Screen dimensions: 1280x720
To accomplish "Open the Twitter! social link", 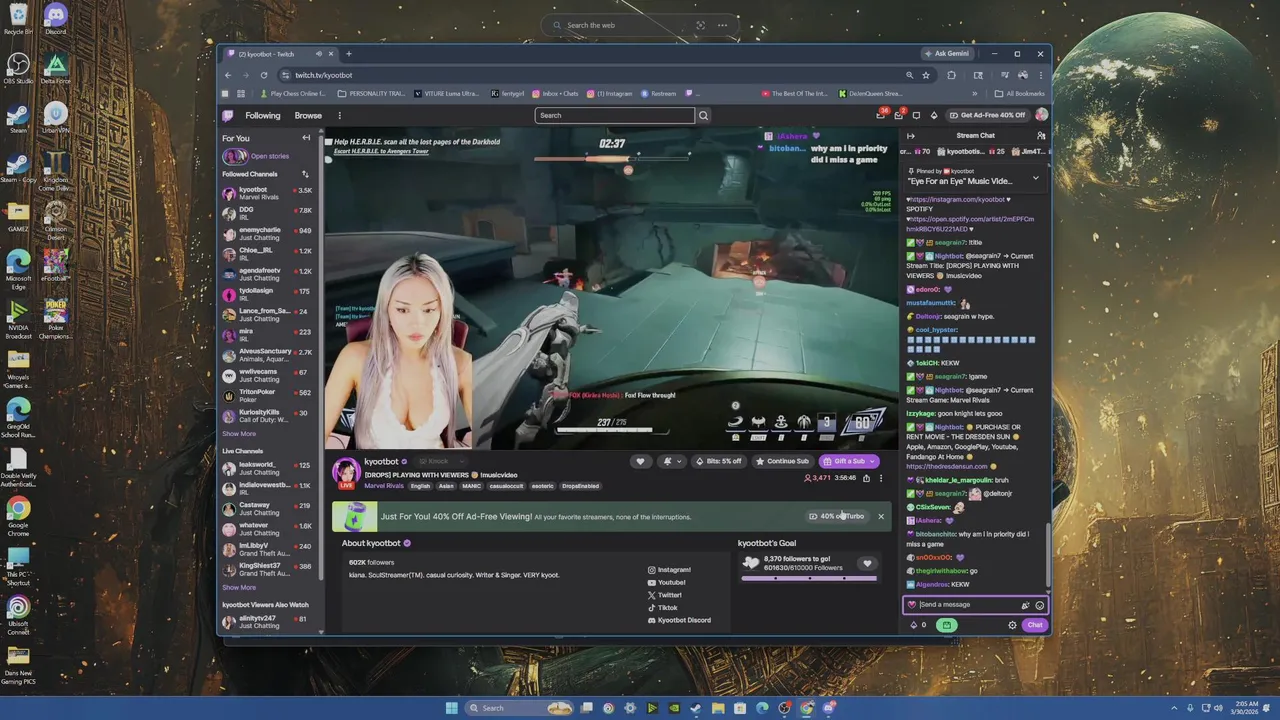I will click(664, 595).
